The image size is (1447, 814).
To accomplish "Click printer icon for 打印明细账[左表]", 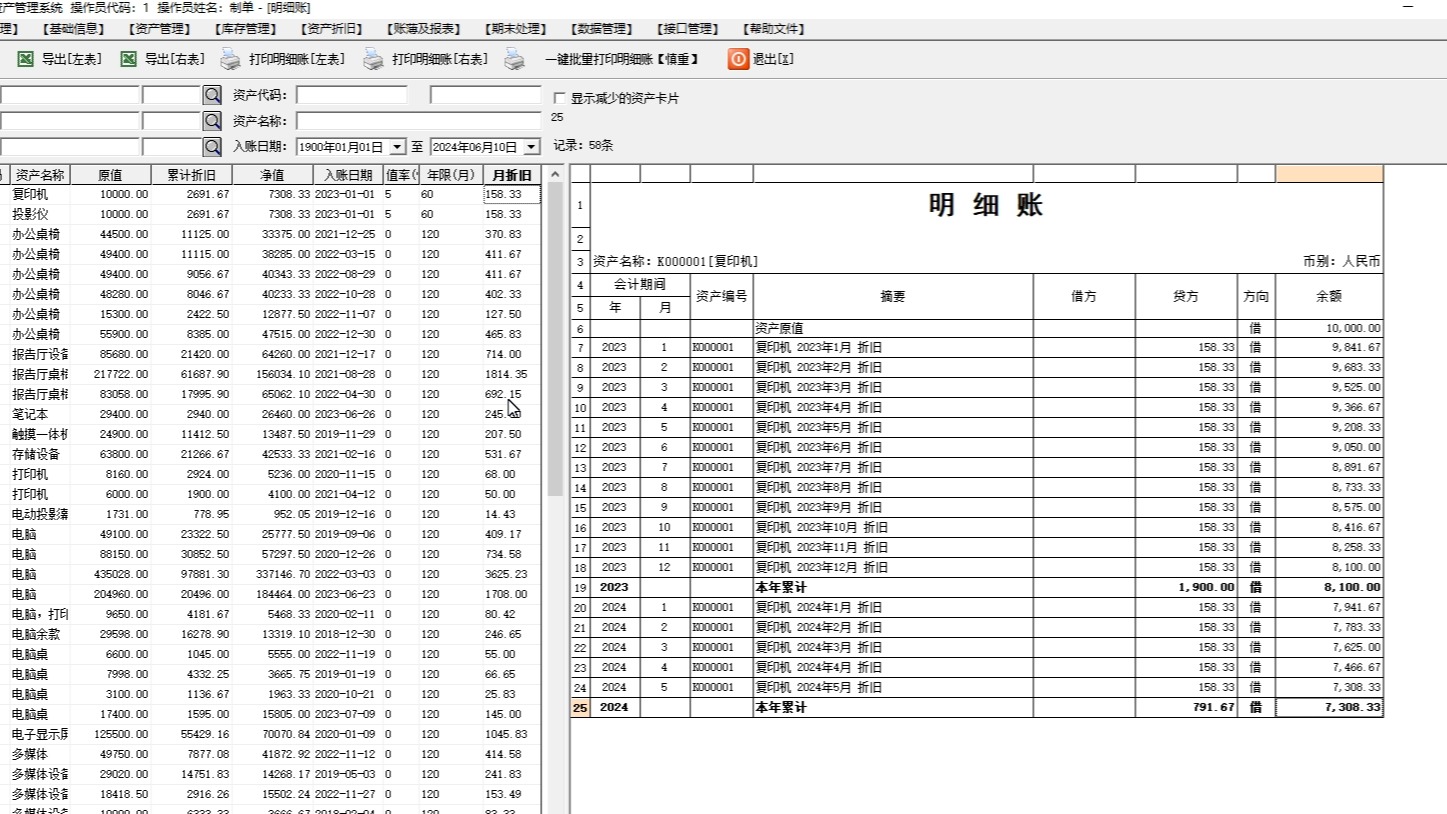I will [231, 60].
